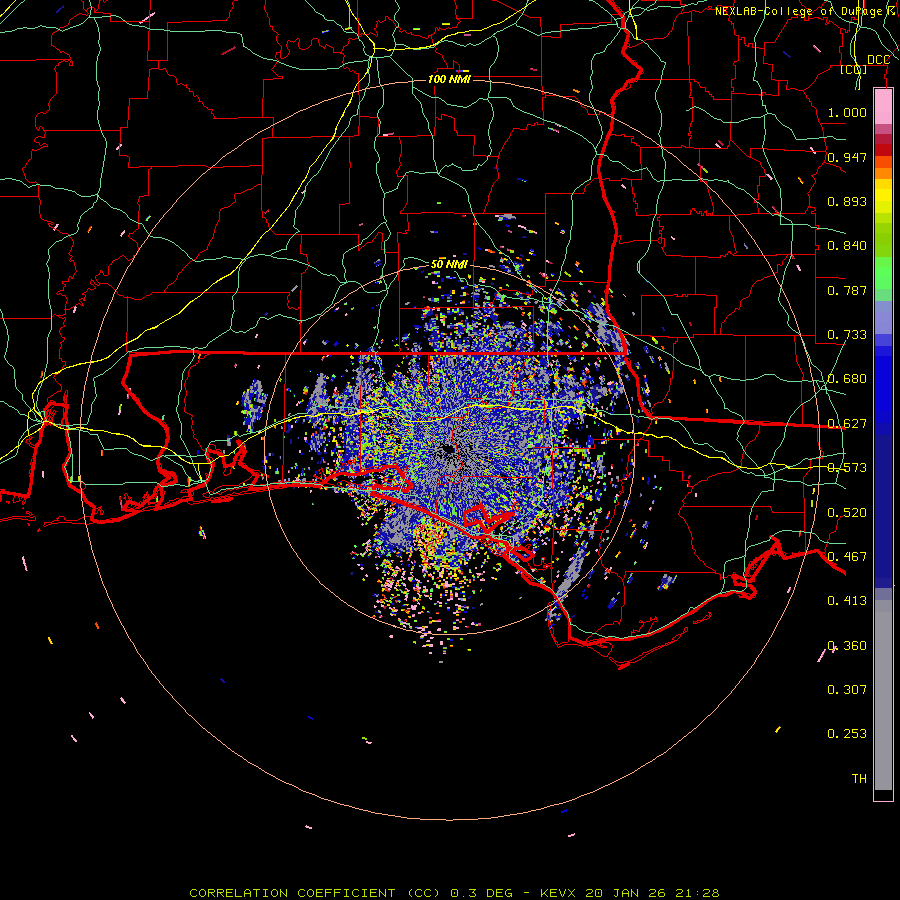Pick the pink segment of the color bar
The width and height of the screenshot is (900, 900).
[883, 106]
